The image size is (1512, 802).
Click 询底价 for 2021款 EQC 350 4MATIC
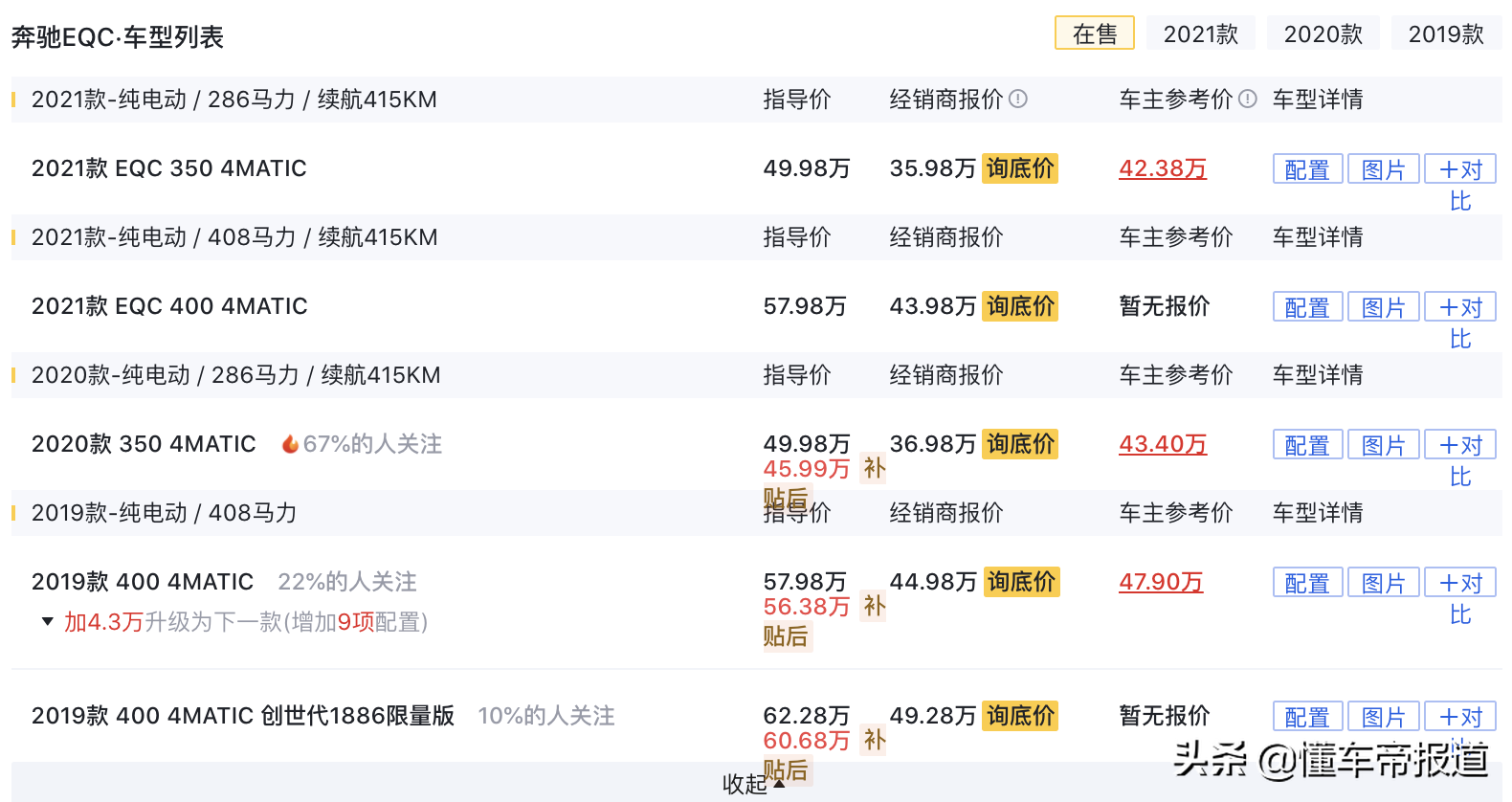[x=1020, y=168]
